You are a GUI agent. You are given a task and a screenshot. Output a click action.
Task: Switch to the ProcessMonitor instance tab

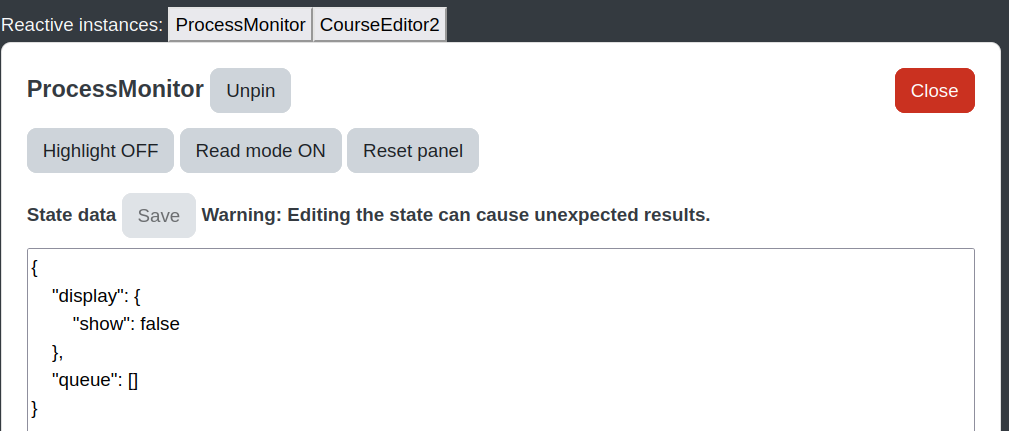pyautogui.click(x=240, y=25)
